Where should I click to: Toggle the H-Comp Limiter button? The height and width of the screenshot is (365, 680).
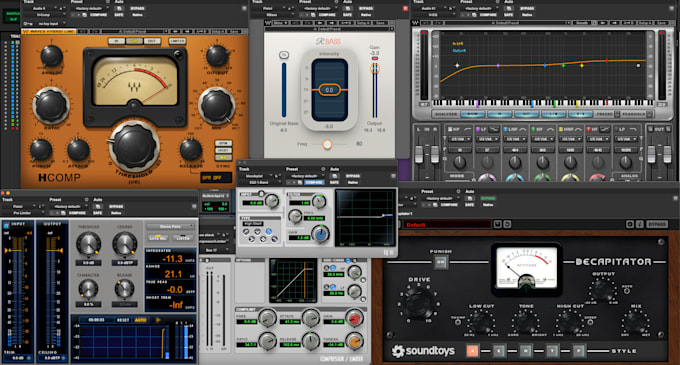(x=177, y=41)
